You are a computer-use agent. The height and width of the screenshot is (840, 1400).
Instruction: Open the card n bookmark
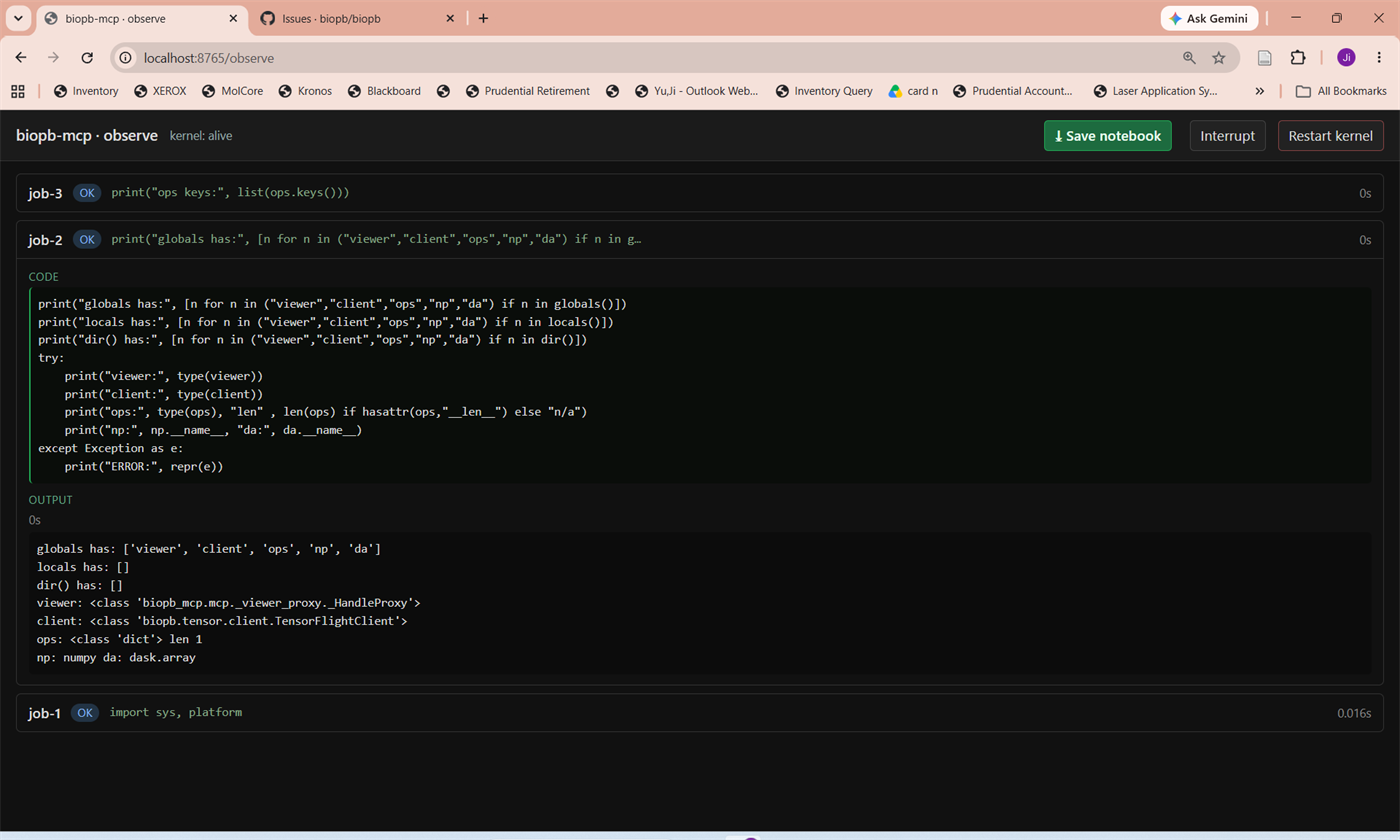(x=912, y=91)
